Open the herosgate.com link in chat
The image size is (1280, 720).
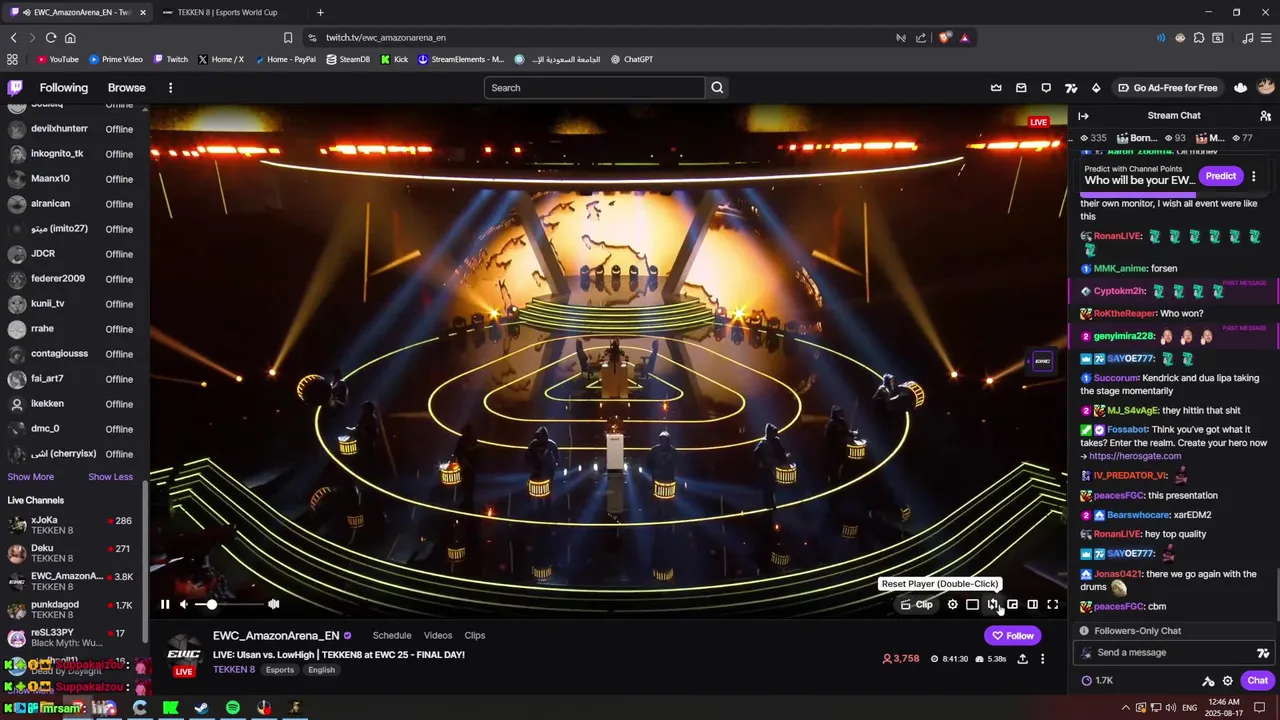click(x=1135, y=456)
